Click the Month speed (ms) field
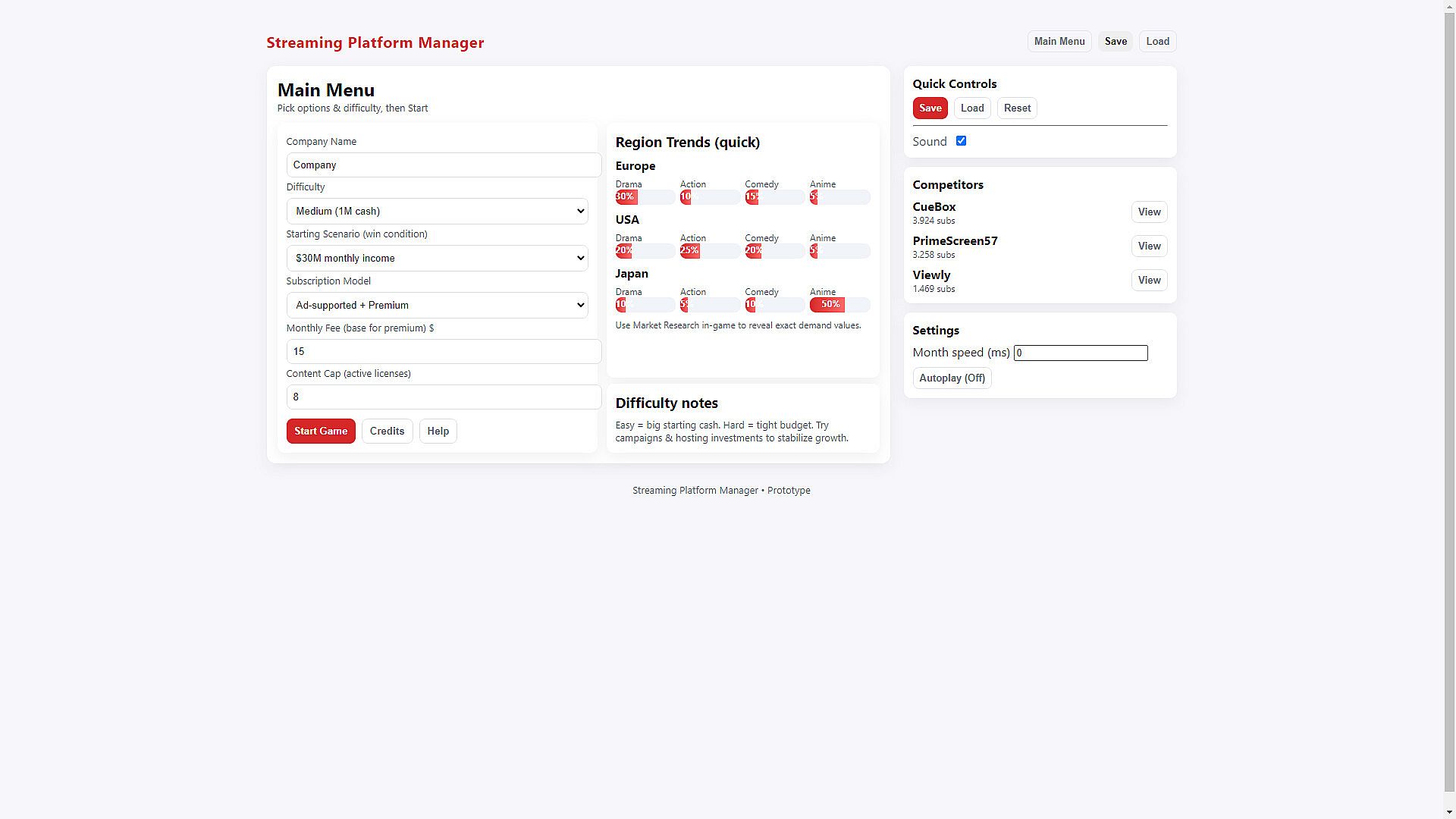Viewport: 1456px width, 819px height. [1080, 353]
